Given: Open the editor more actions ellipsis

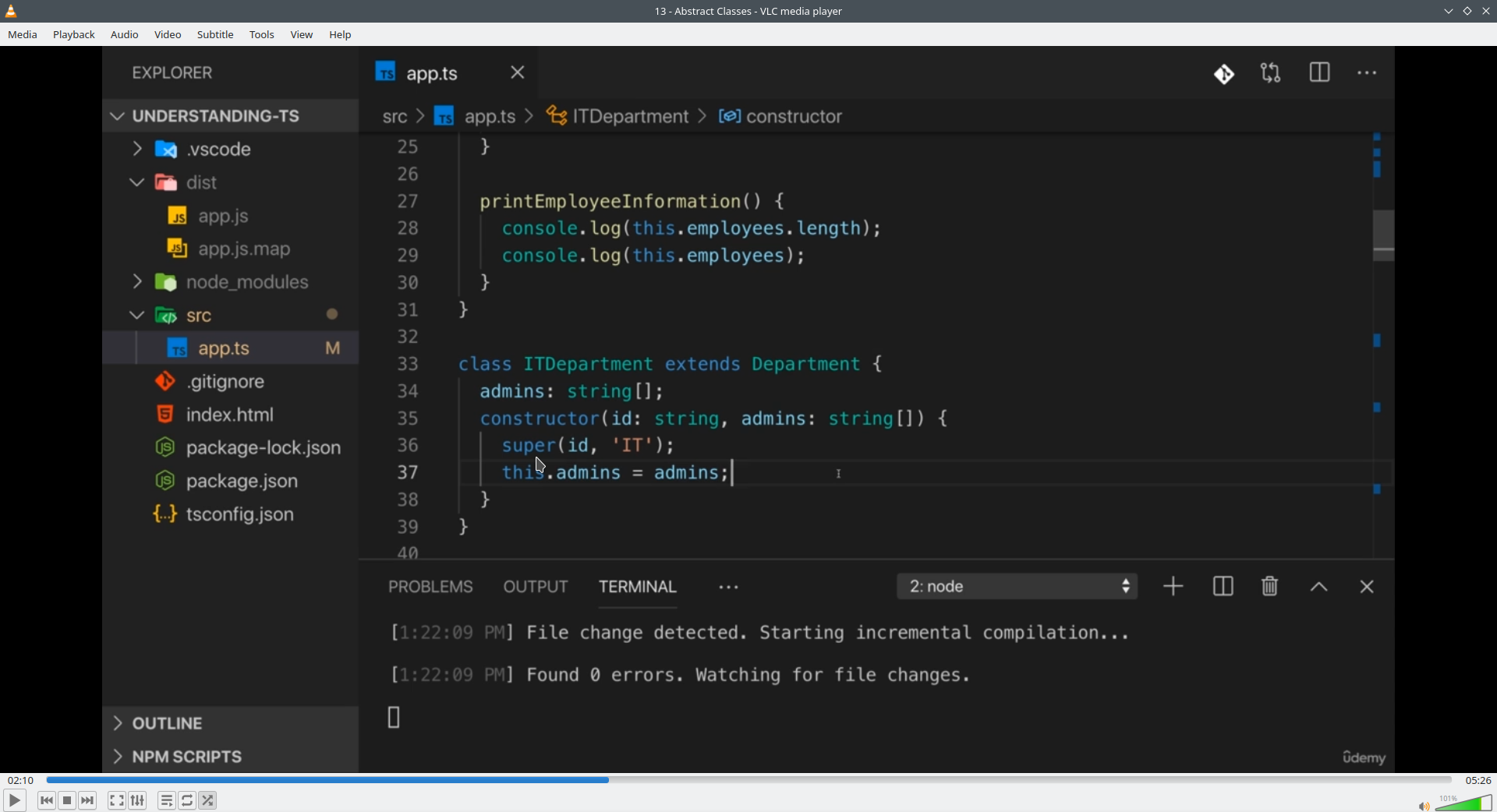Looking at the screenshot, I should coord(1368,74).
